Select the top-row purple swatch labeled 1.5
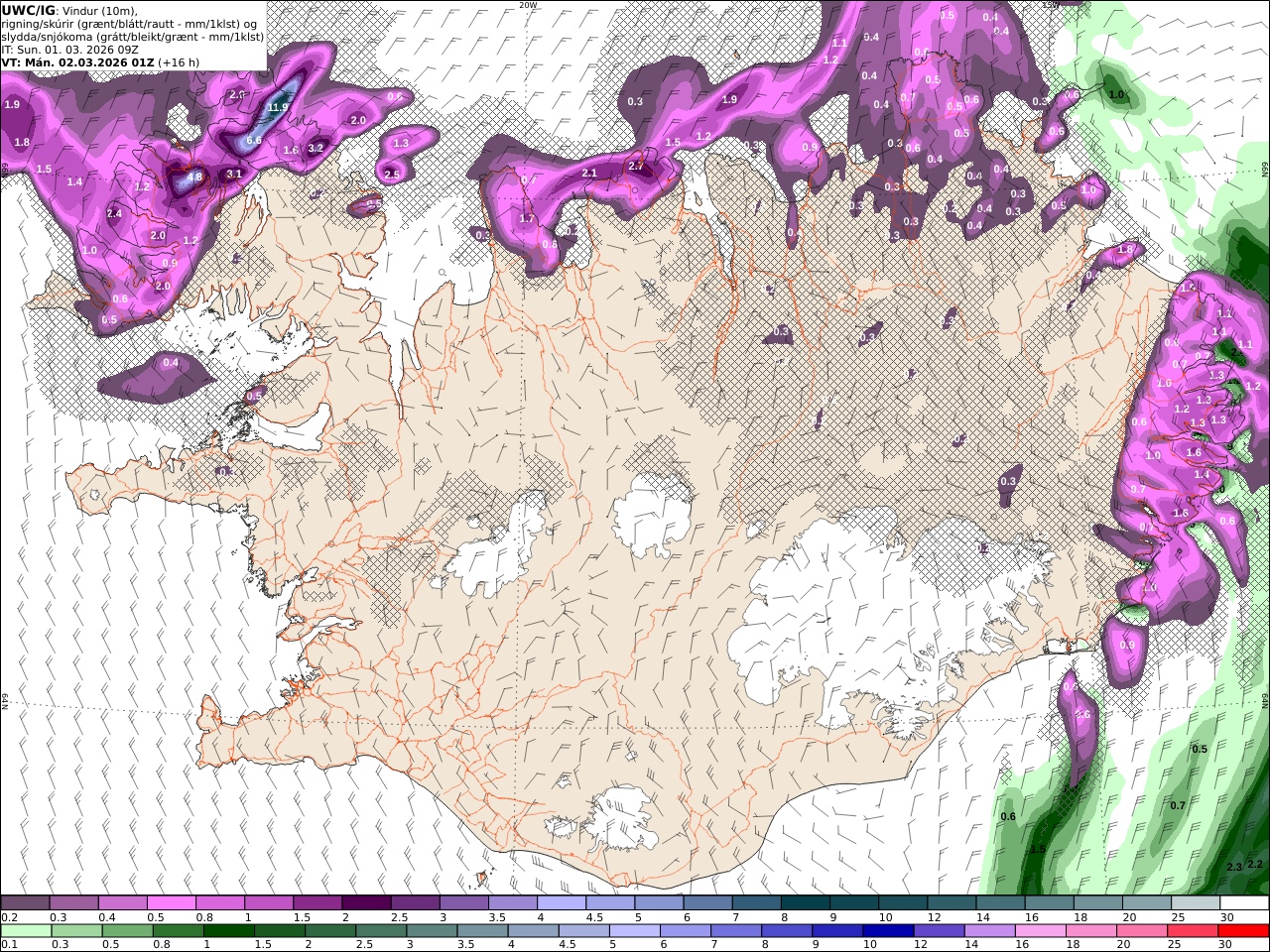Image resolution: width=1270 pixels, height=952 pixels. tap(317, 903)
